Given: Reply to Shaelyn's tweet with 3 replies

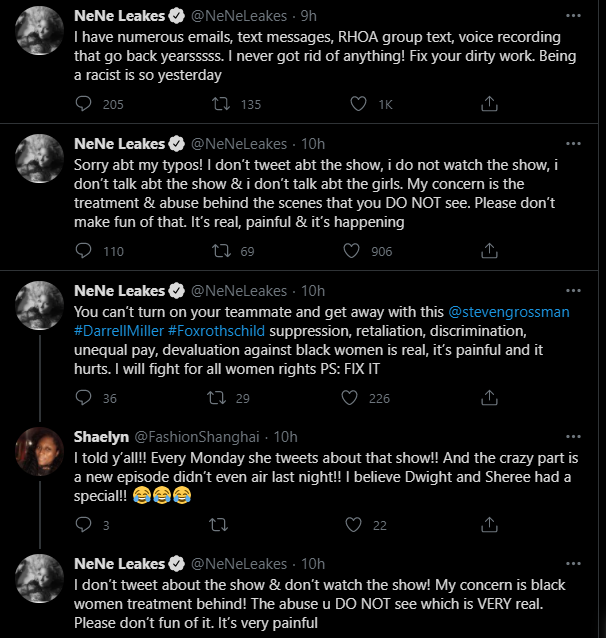Looking at the screenshot, I should pyautogui.click(x=83, y=524).
